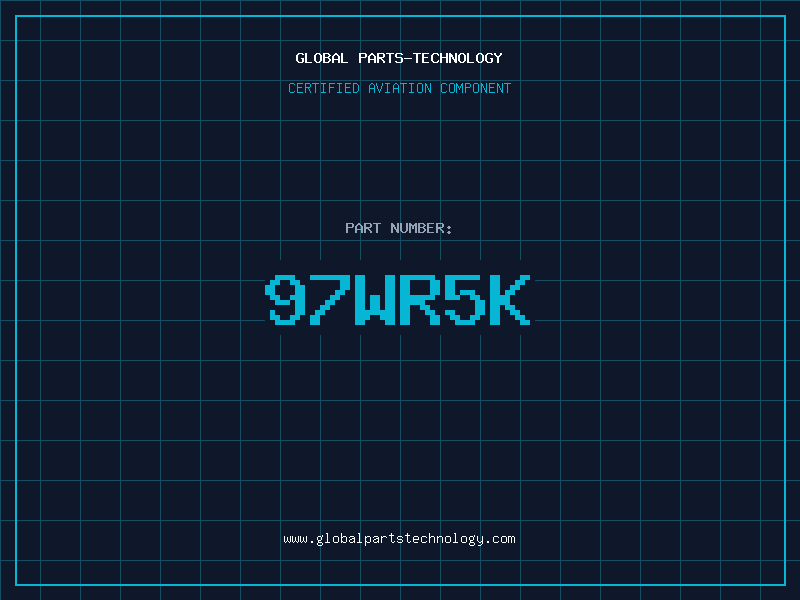Select the CERTIFIED AVIATION COMPONENT subtitle

[399, 88]
